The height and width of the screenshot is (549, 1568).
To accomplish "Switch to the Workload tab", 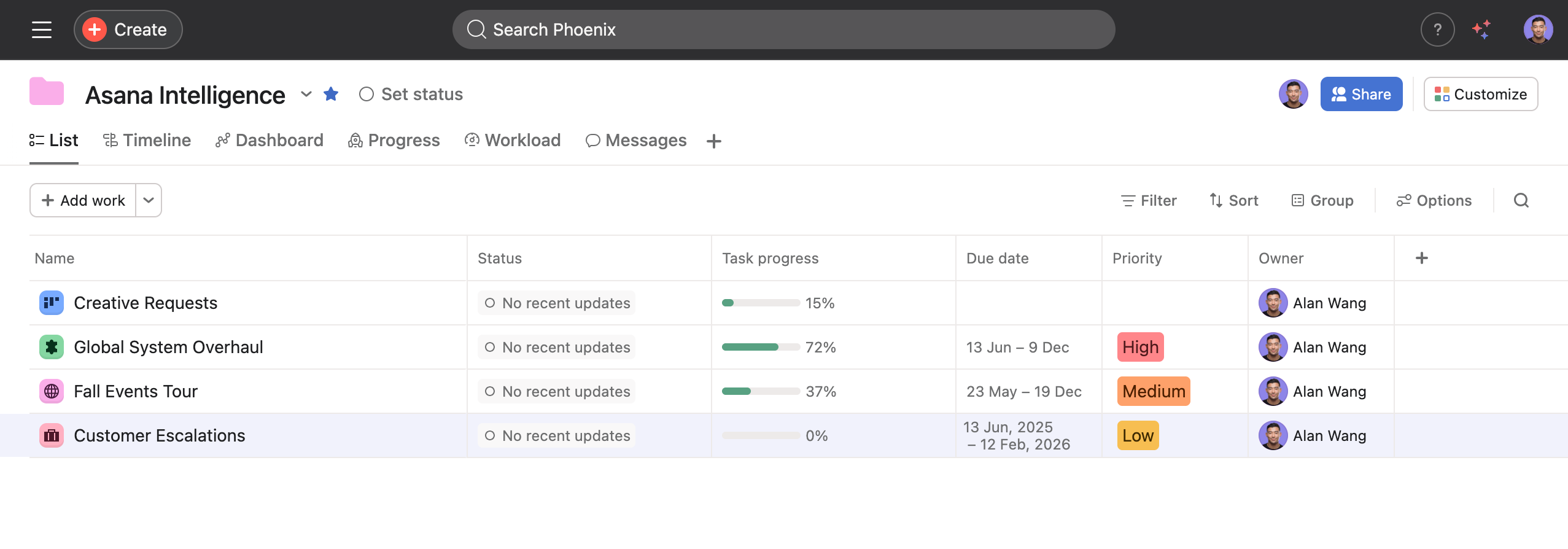I will click(513, 141).
